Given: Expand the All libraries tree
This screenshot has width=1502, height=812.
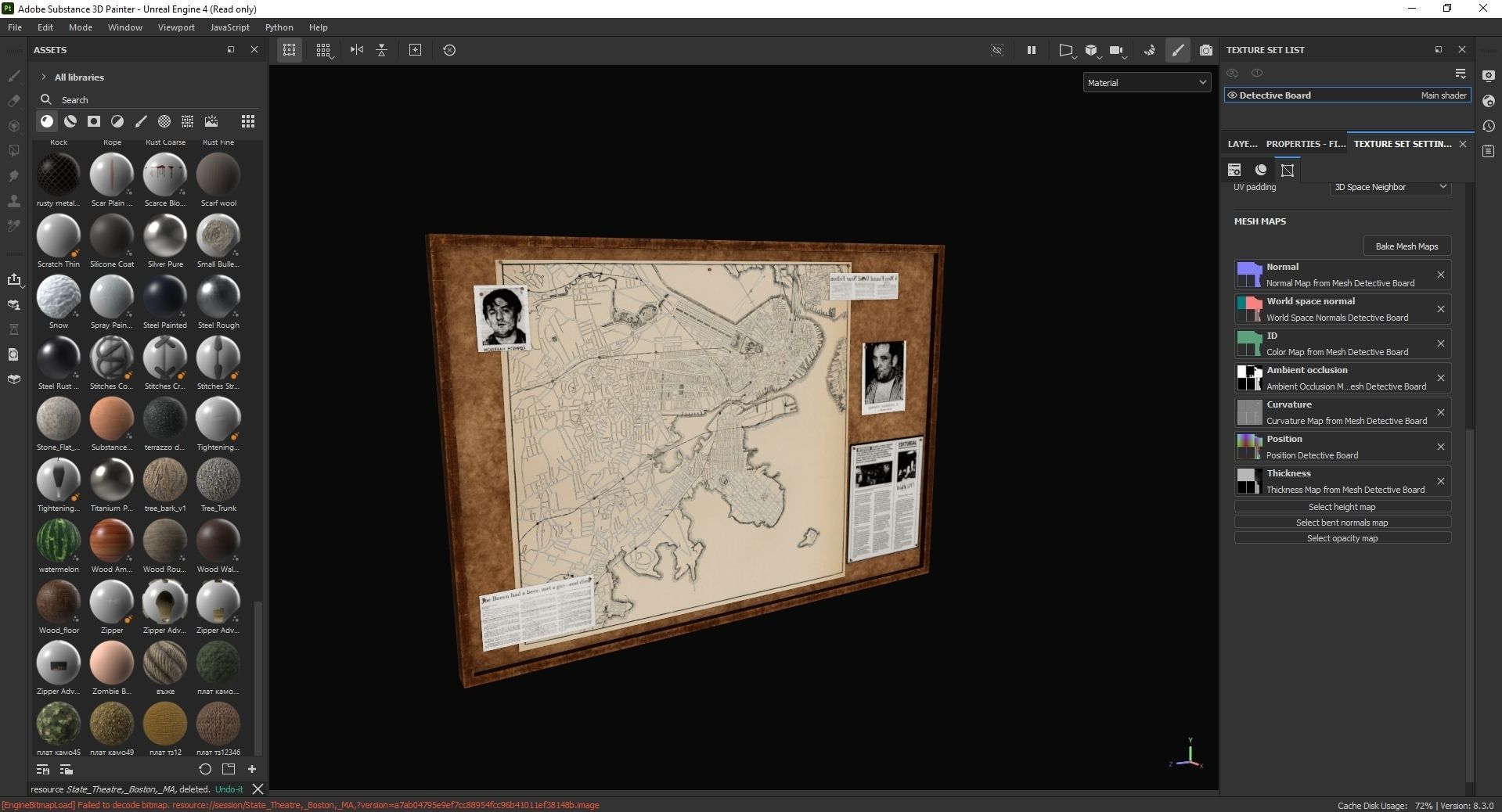Looking at the screenshot, I should click(x=44, y=77).
